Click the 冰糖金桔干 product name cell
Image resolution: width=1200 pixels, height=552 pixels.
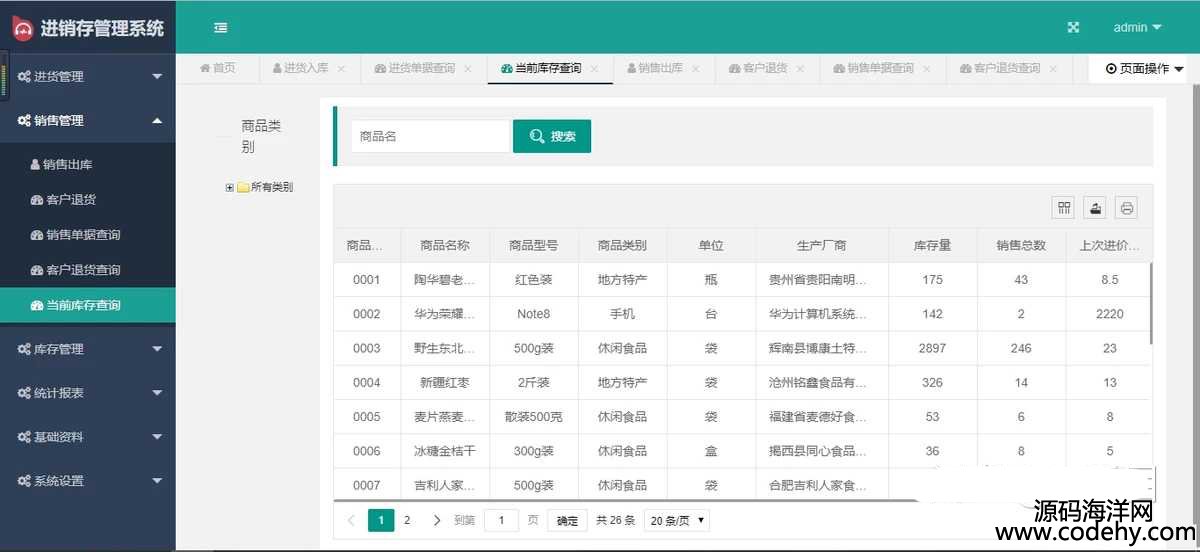click(x=445, y=451)
